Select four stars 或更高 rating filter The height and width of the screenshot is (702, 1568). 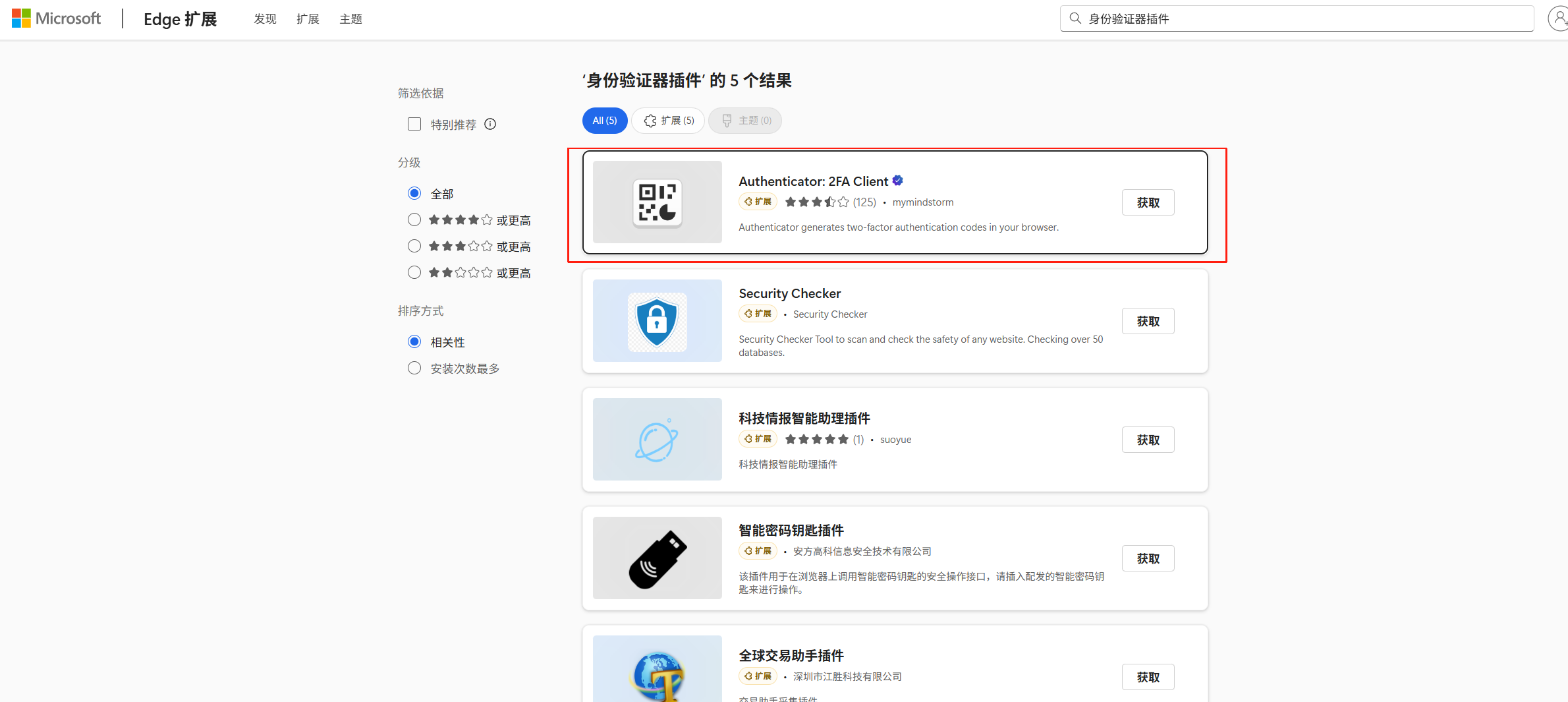tap(414, 219)
